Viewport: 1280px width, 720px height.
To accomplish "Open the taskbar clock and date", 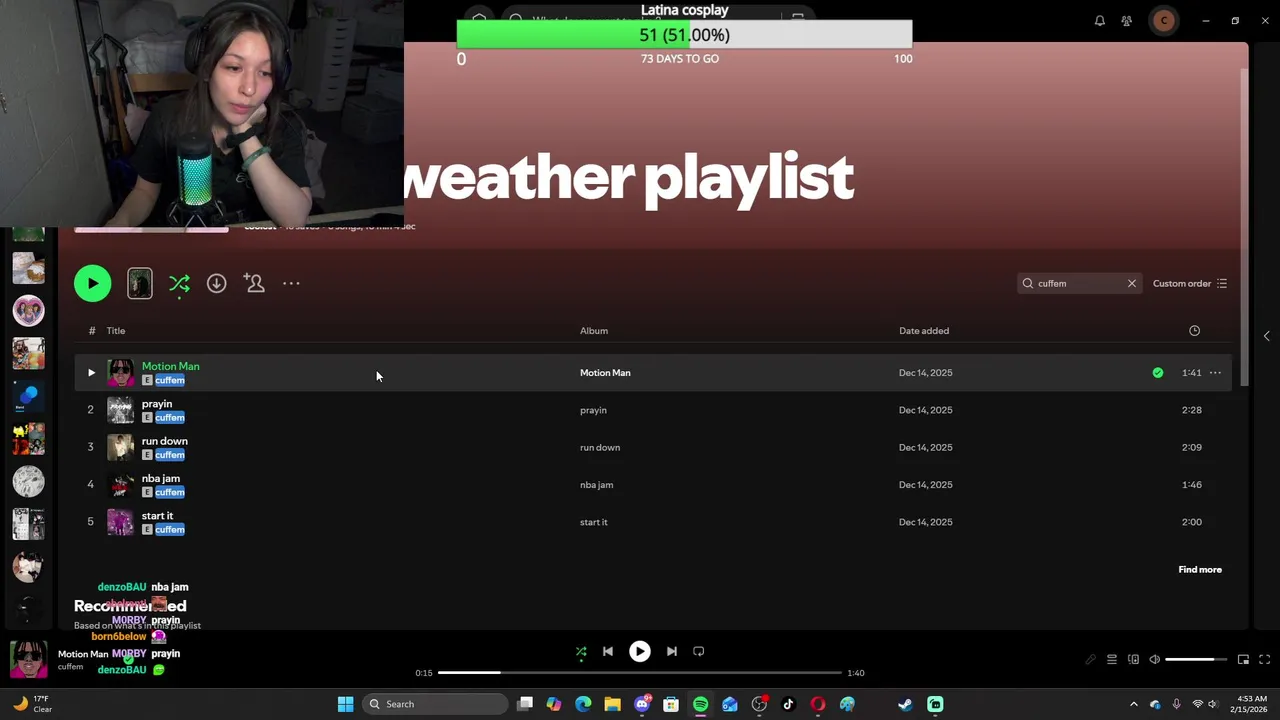I will (x=1252, y=704).
